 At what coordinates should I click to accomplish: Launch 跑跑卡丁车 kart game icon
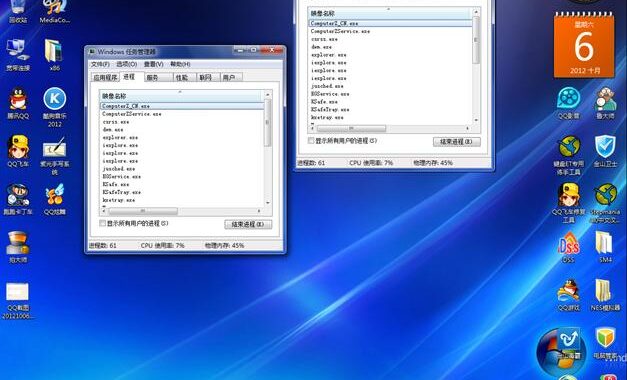[18, 199]
